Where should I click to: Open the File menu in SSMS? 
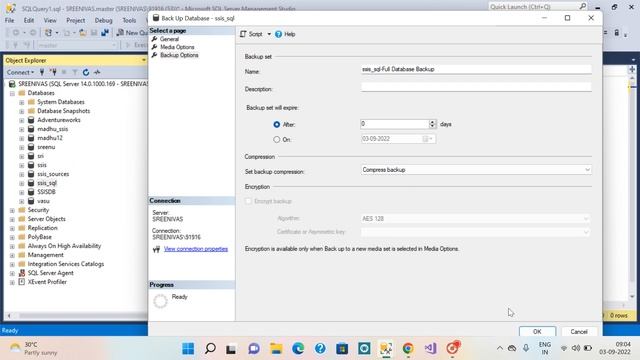point(9,20)
